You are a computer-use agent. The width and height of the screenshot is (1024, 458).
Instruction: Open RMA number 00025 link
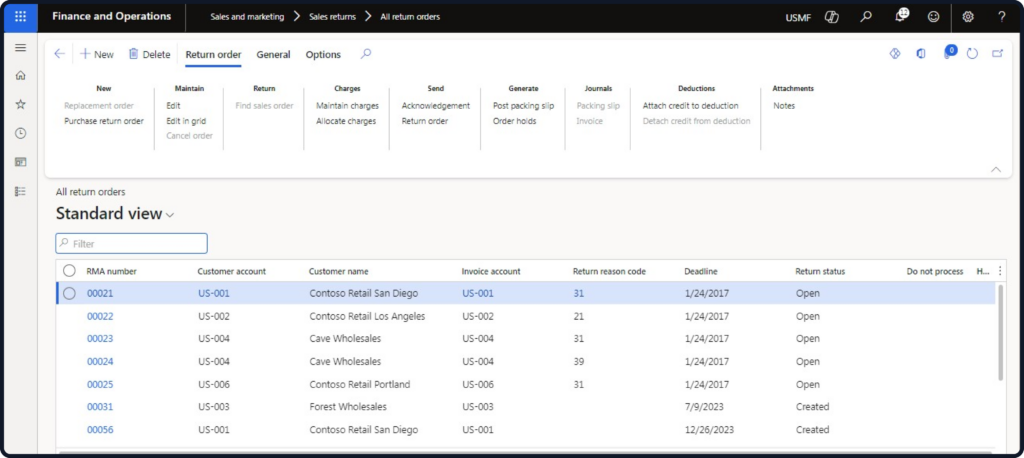click(x=100, y=384)
